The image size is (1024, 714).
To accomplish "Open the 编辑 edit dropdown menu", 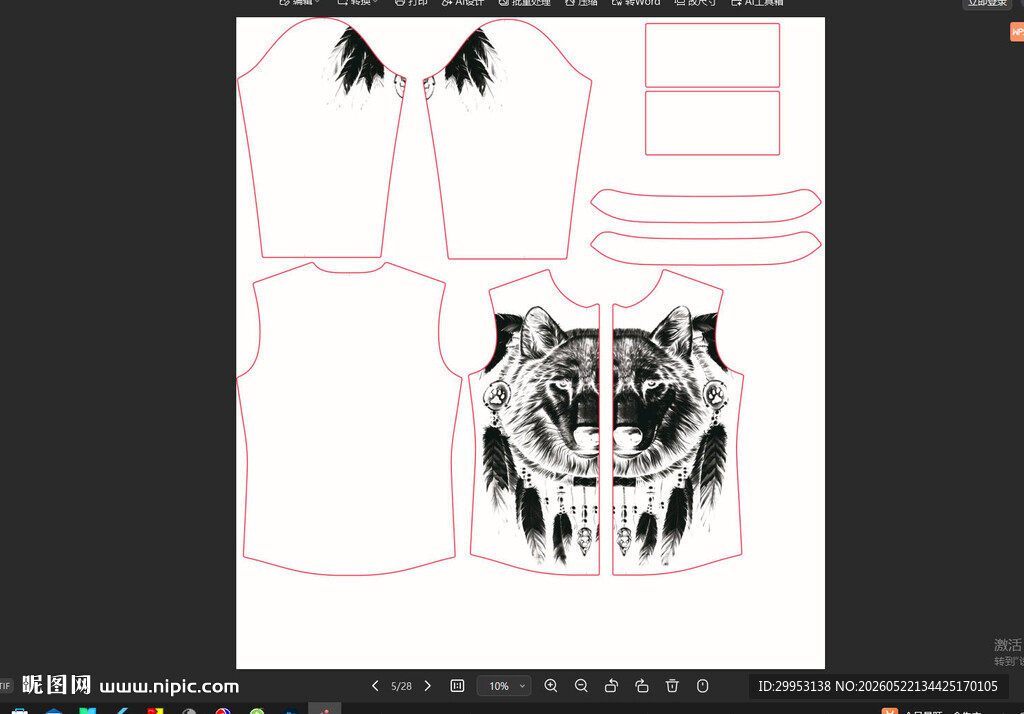I will 300,3.
